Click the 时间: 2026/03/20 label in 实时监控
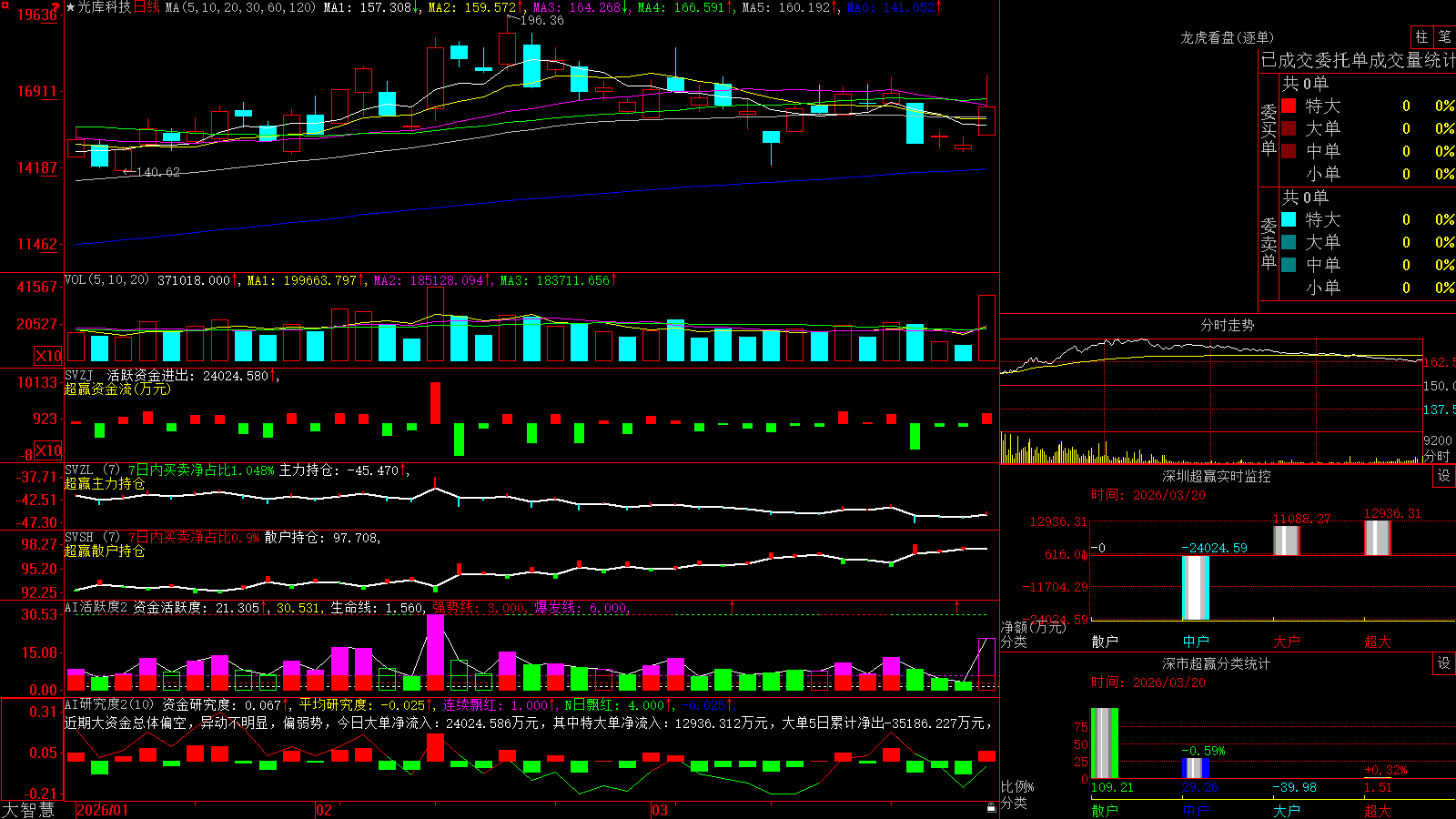 [x=1148, y=495]
